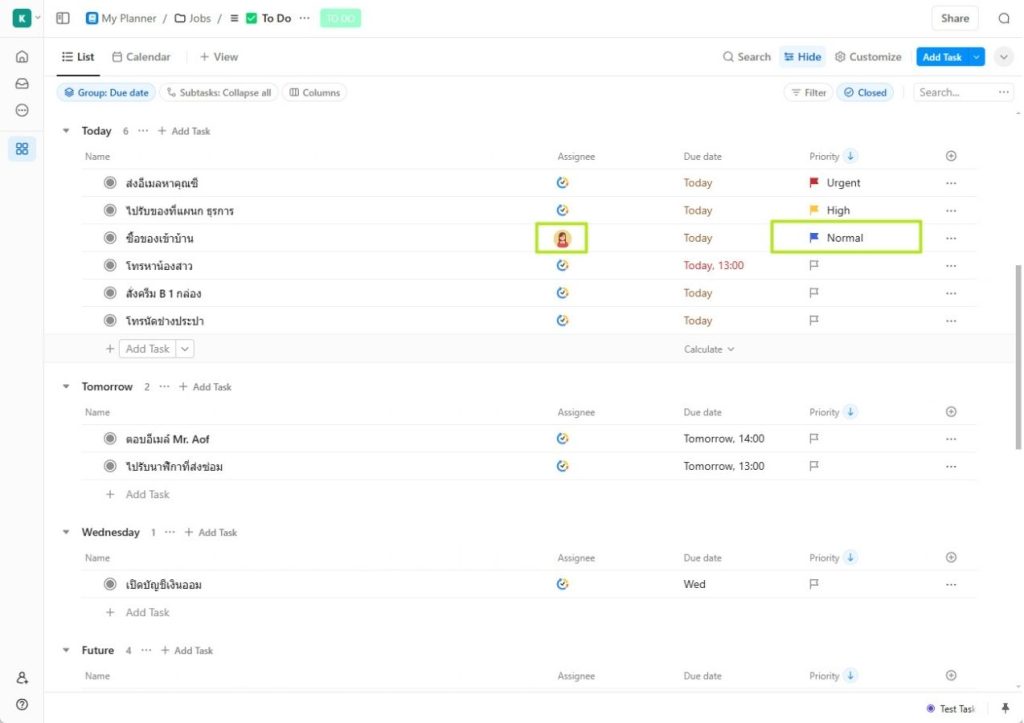Screen dimensions: 1024x723
Task: Open Test Task in bottom tray
Action: pyautogui.click(x=950, y=709)
